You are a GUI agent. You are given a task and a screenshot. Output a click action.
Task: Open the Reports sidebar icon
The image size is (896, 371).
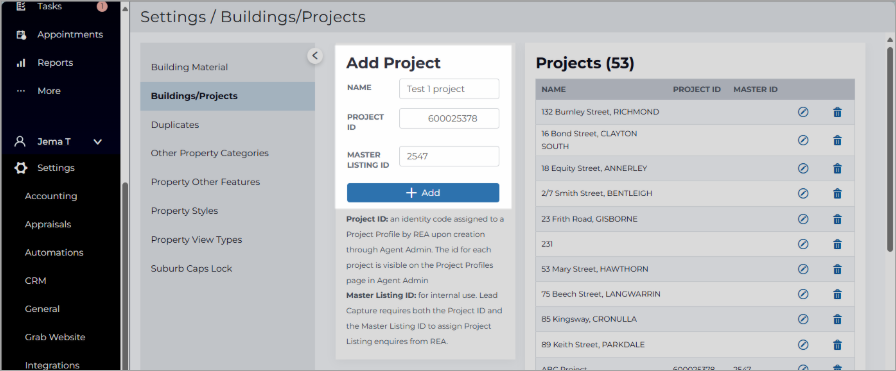tap(21, 63)
